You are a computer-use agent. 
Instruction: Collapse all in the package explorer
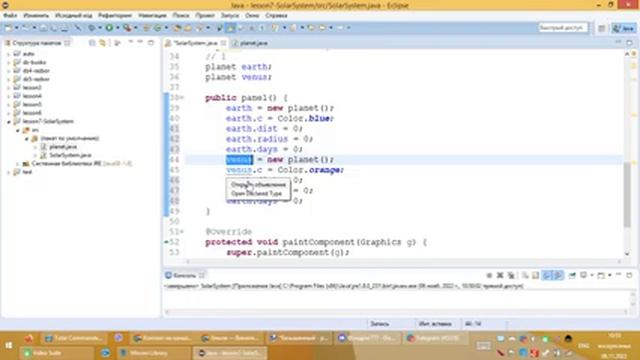click(92, 43)
